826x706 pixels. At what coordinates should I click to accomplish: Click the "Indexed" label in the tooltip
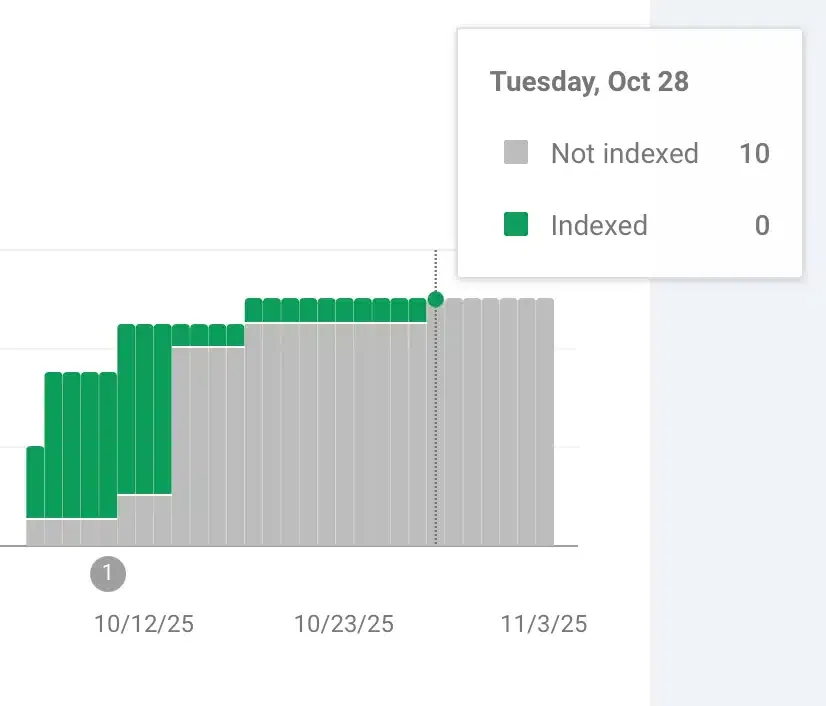click(x=599, y=225)
